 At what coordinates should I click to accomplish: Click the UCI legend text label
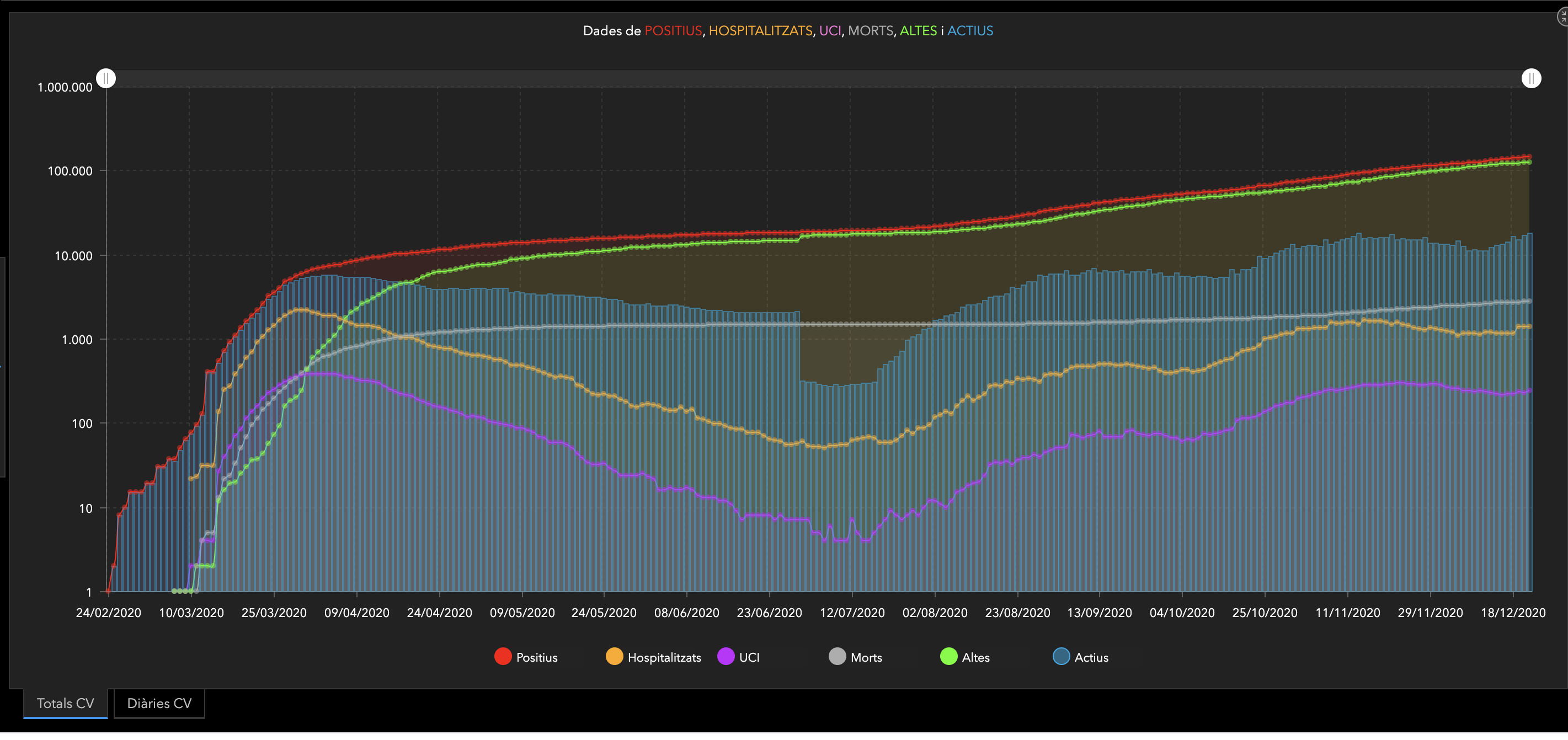[x=749, y=657]
